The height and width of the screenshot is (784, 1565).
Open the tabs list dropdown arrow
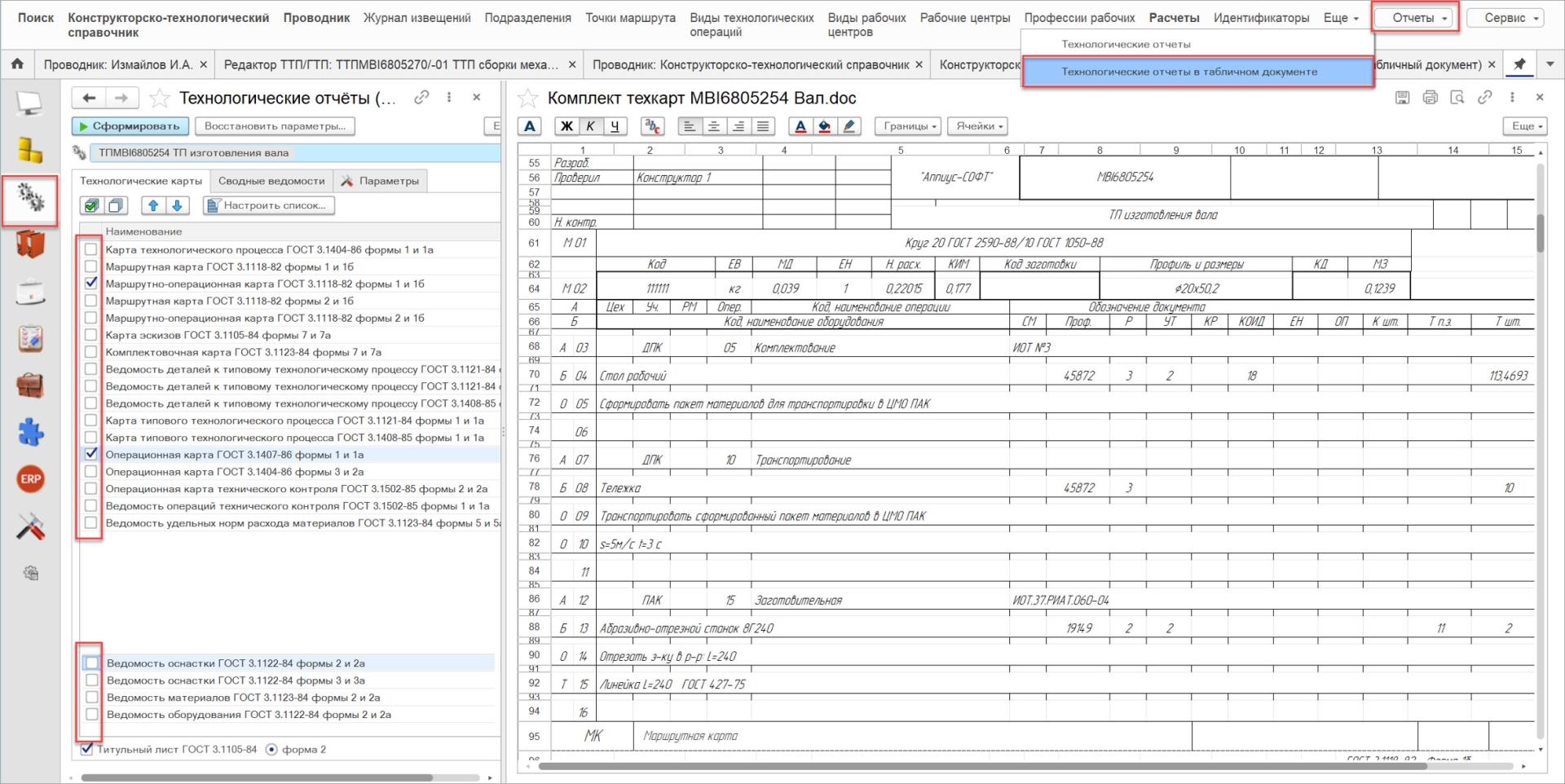pos(1550,64)
